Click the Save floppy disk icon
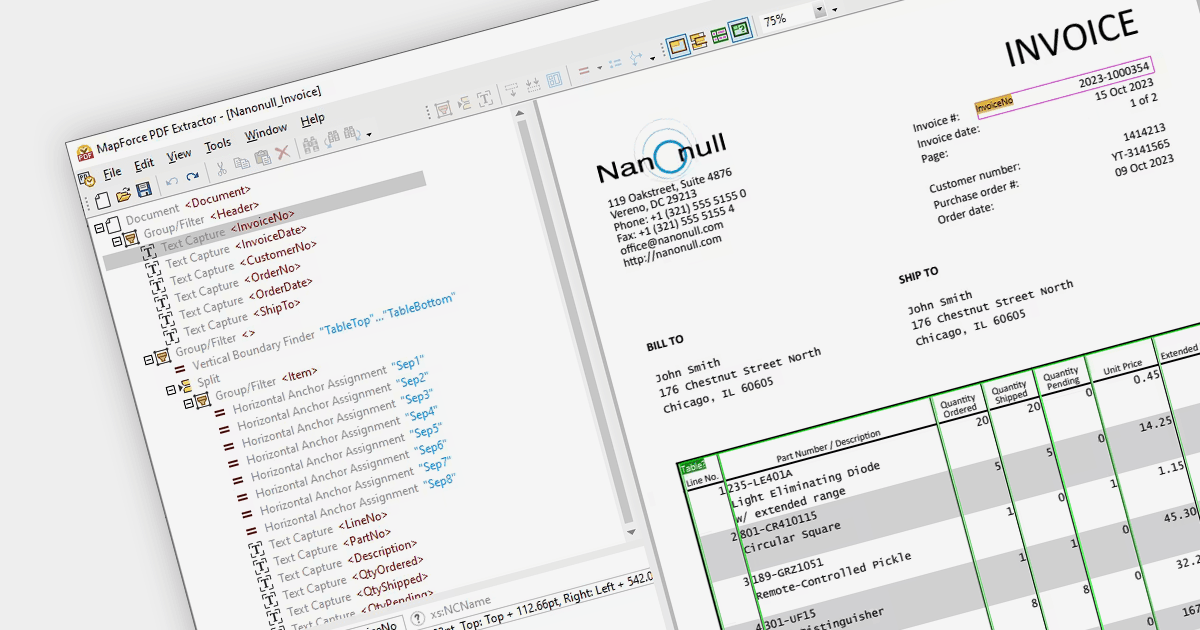This screenshot has height=630, width=1200. (x=143, y=190)
